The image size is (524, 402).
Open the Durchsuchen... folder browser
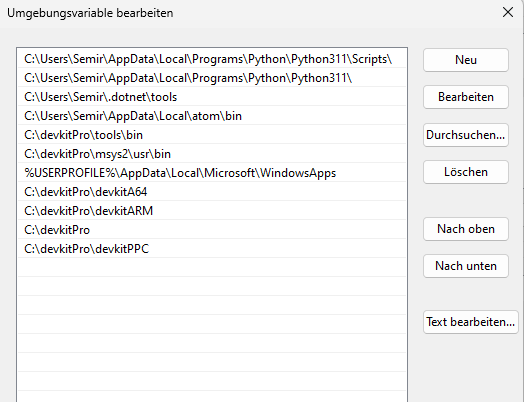466,135
